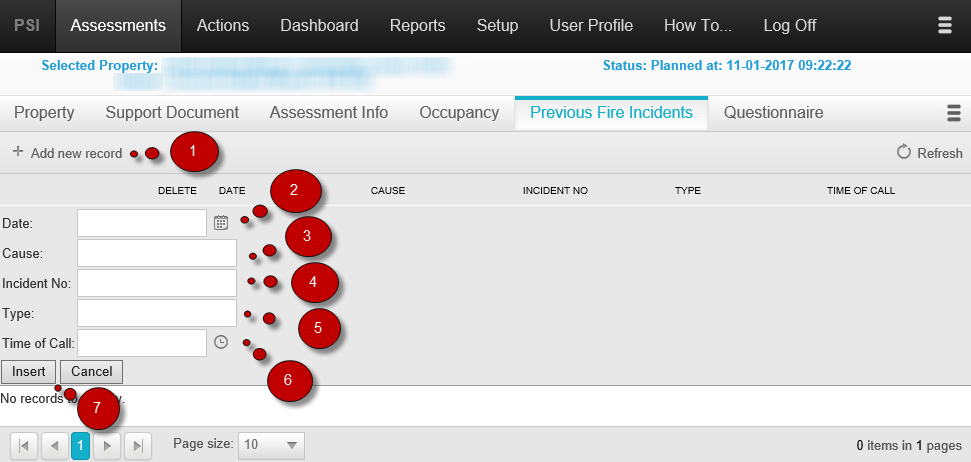Open the How To... menu

[698, 25]
